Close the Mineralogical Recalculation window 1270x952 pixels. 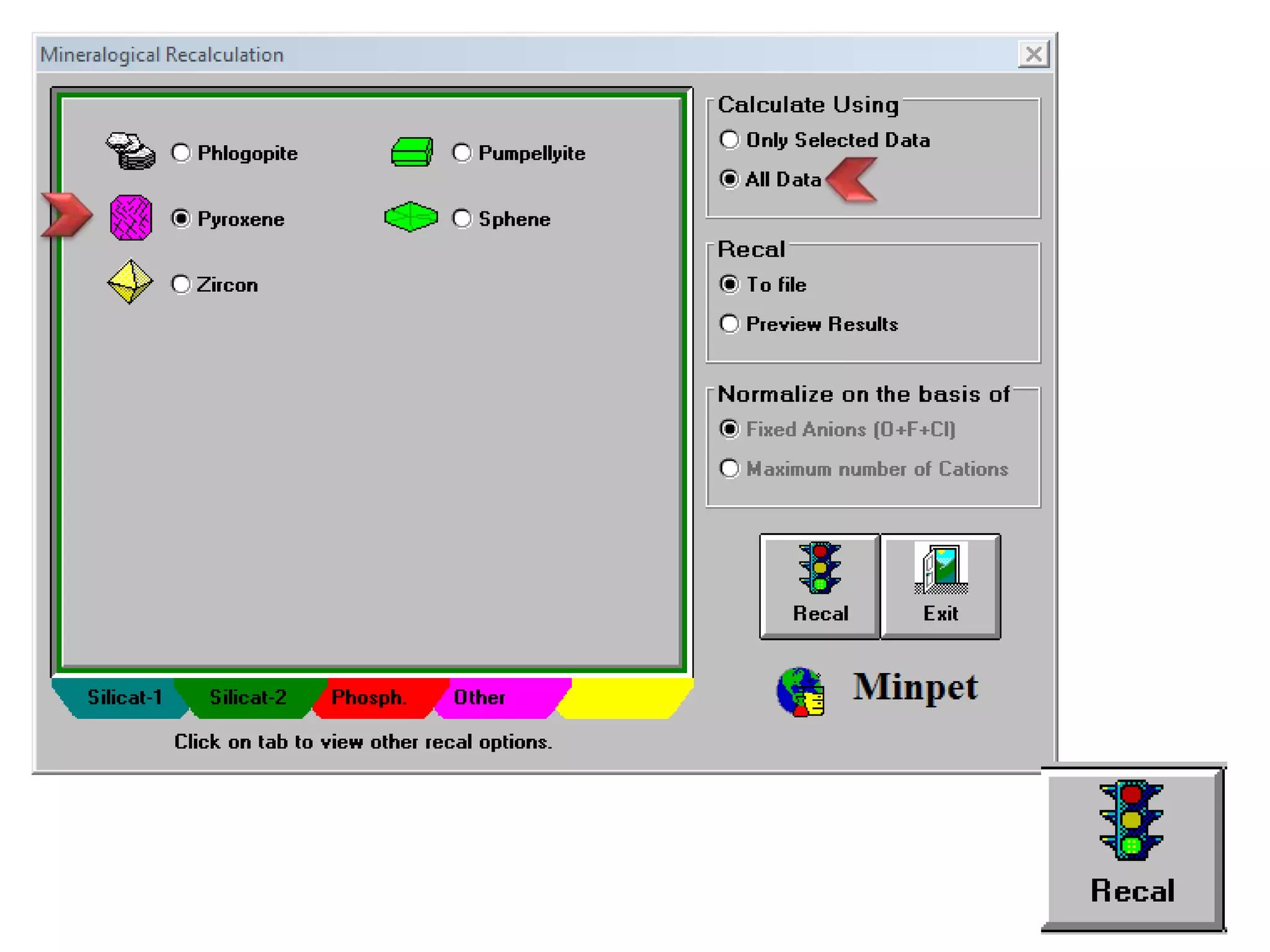tap(1033, 55)
